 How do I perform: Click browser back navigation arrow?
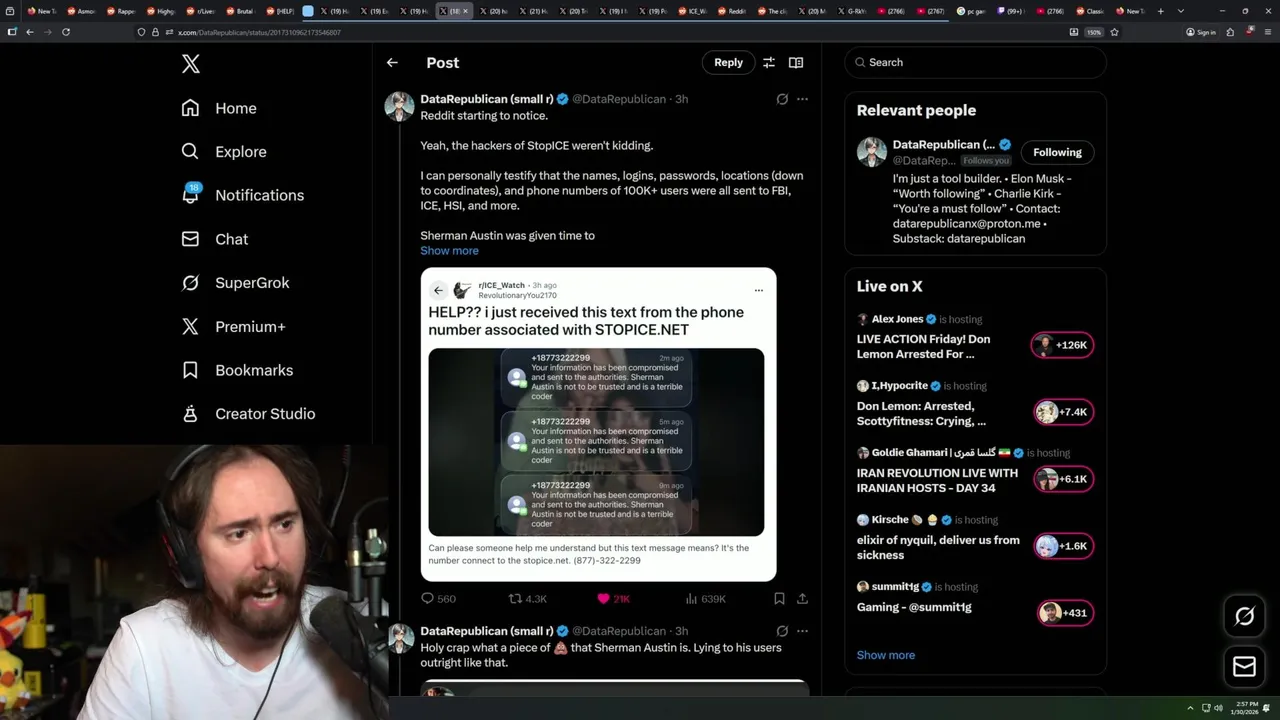tap(30, 32)
